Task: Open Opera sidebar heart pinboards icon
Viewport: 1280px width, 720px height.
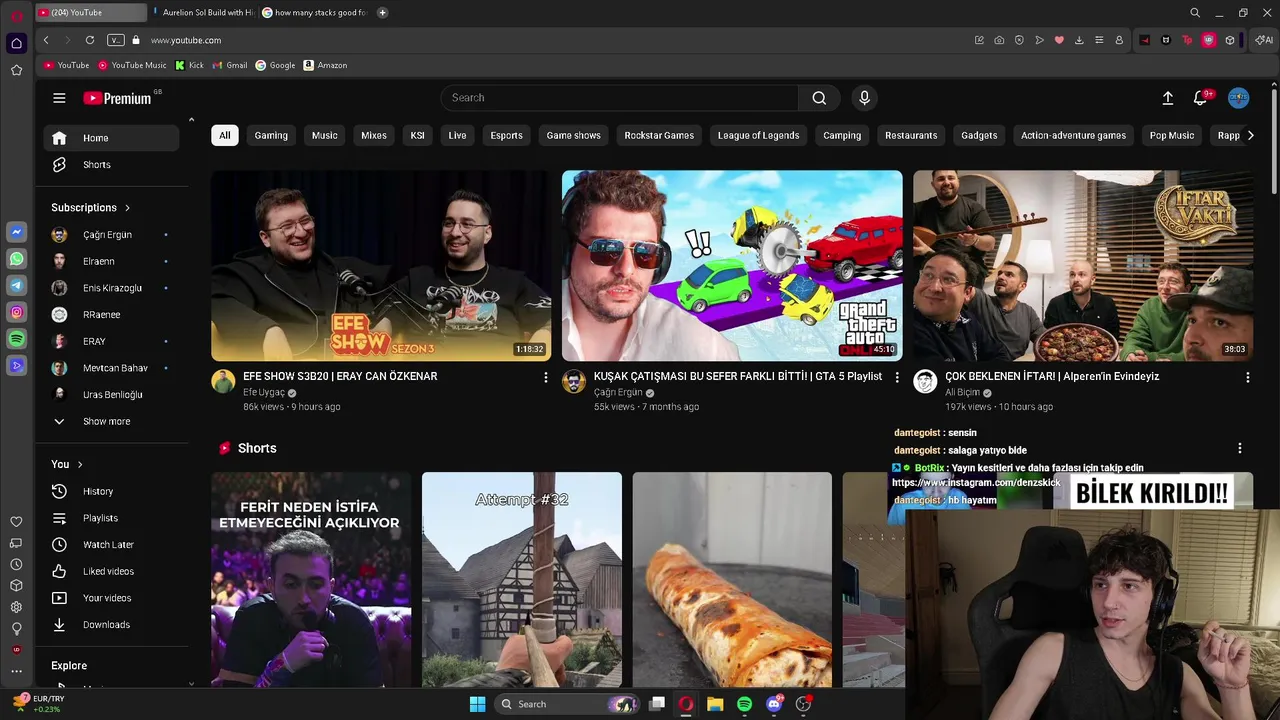Action: coord(16,522)
